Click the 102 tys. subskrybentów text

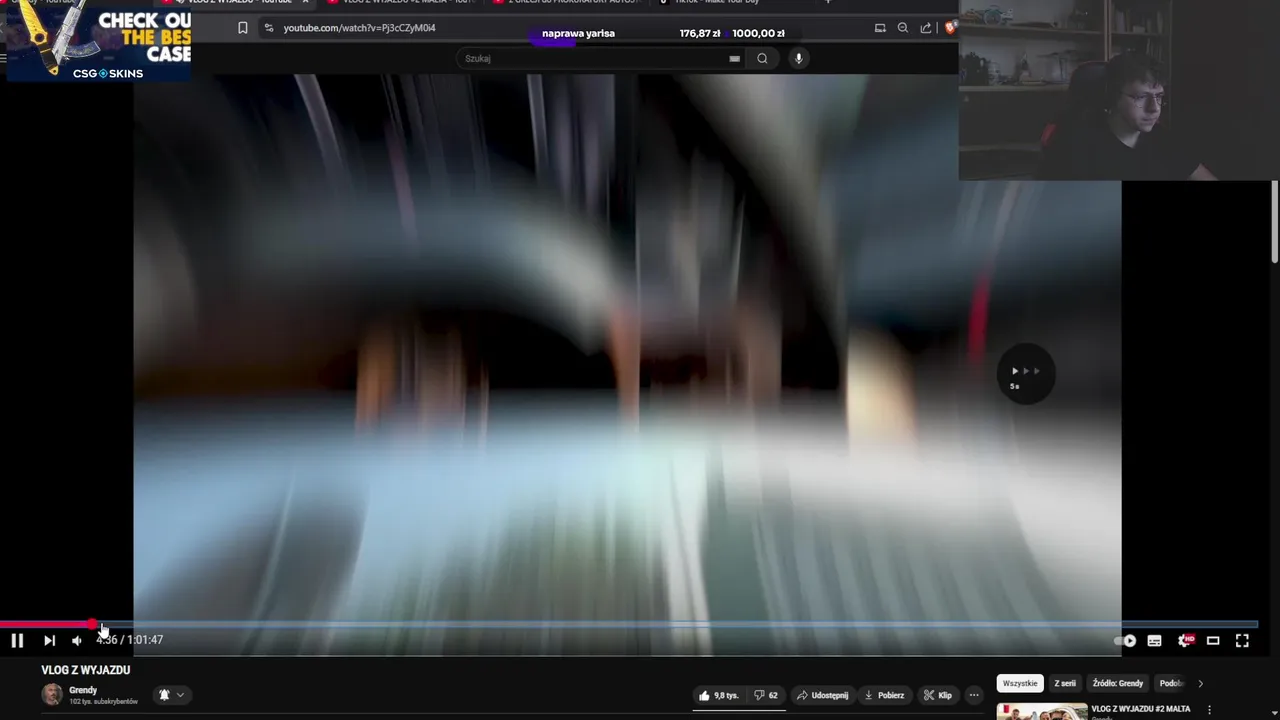click(103, 702)
